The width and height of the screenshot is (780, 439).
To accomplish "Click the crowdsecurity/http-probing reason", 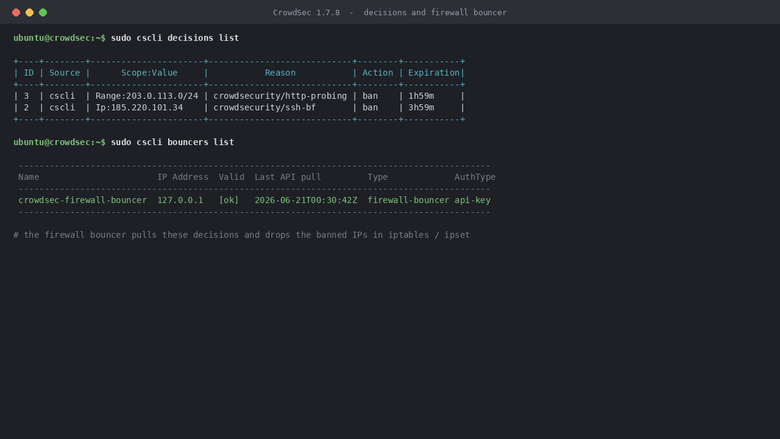I will coord(280,96).
